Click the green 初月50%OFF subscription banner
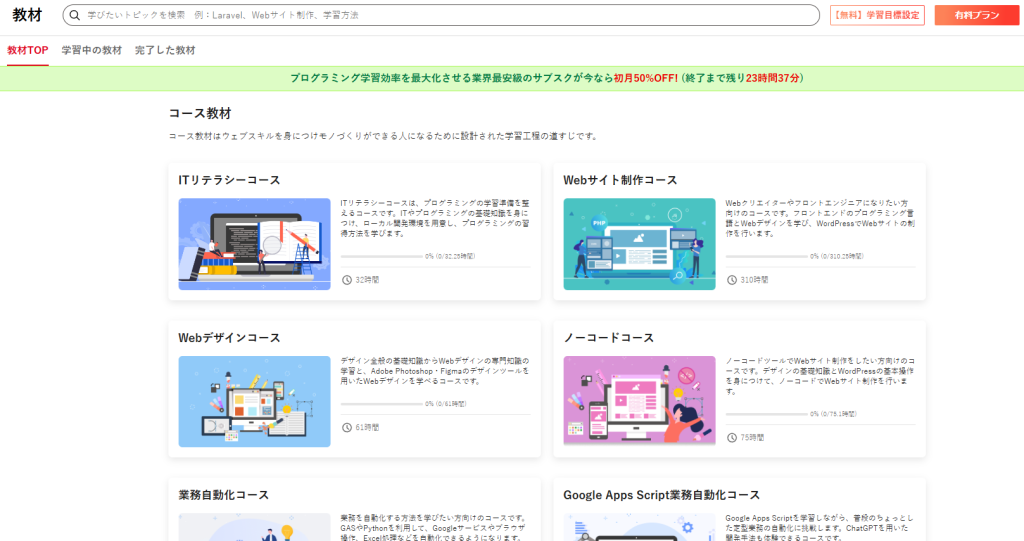The width and height of the screenshot is (1024, 541). pos(512,78)
